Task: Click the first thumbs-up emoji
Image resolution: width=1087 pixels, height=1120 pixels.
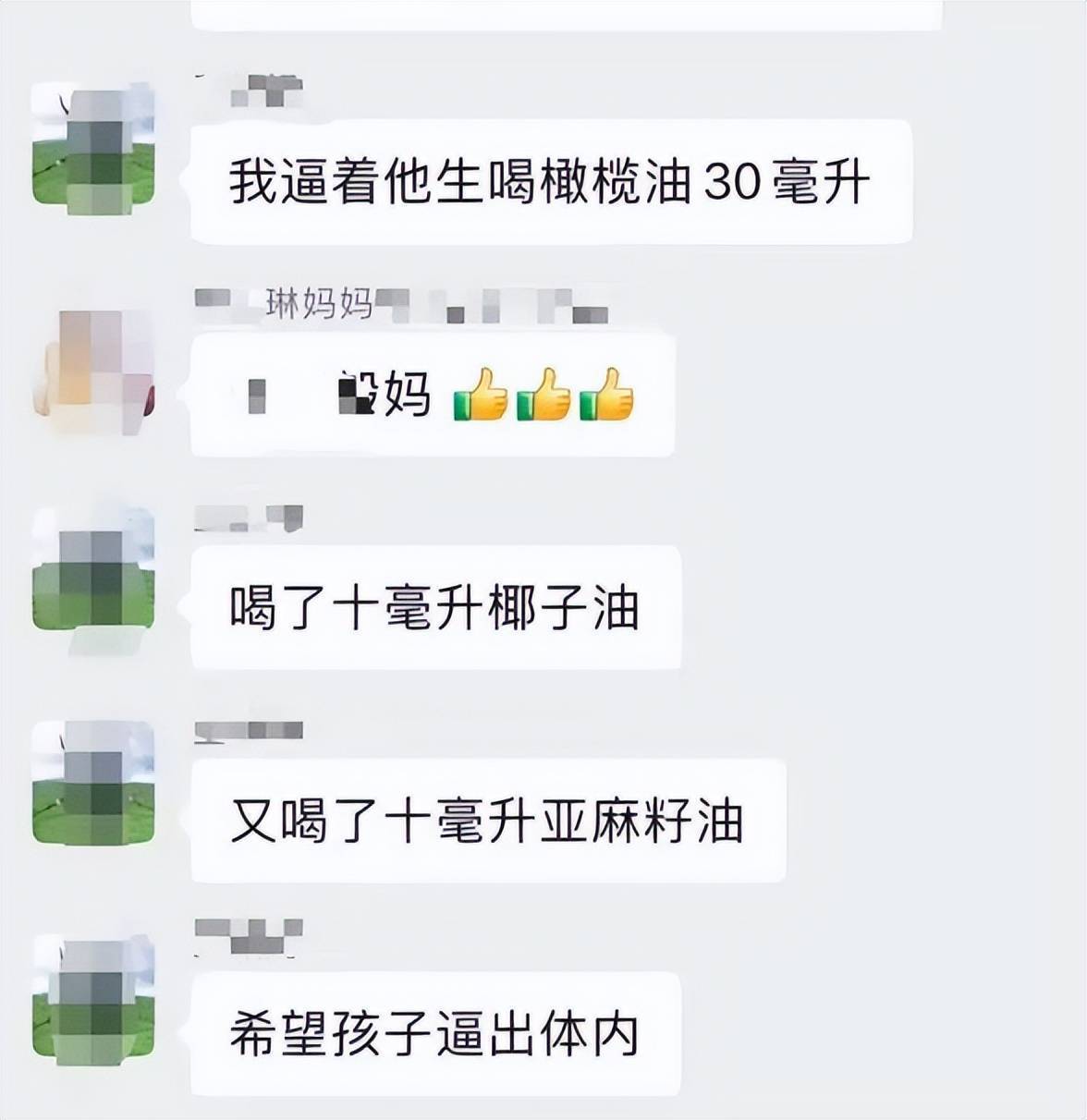Action: click(x=481, y=396)
